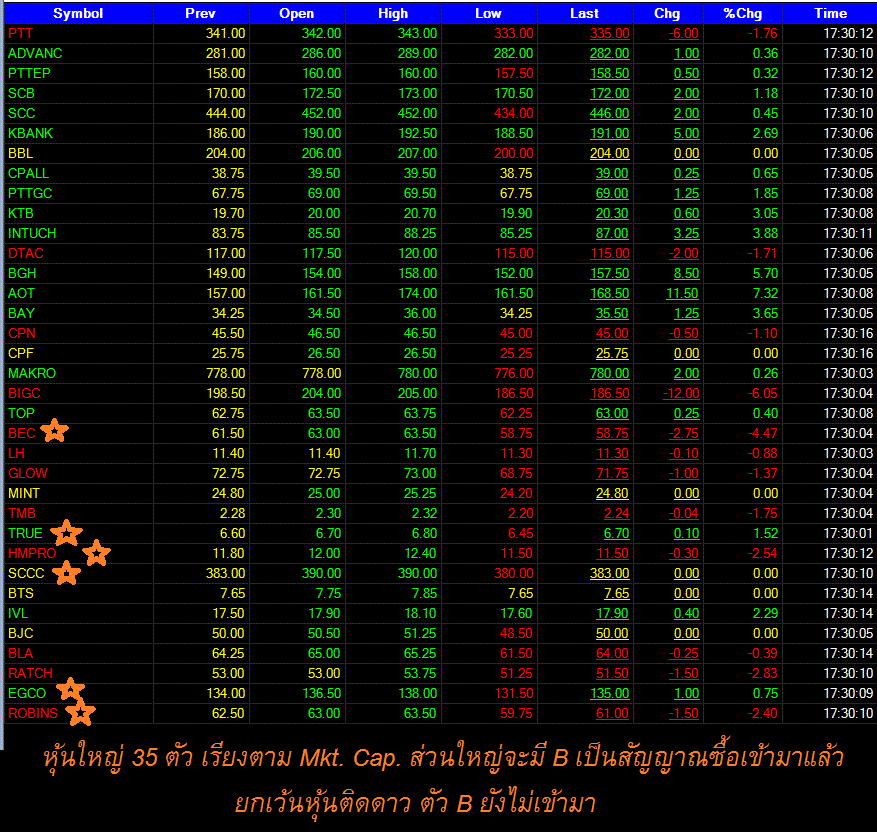Select the MINT symbol

23,493
